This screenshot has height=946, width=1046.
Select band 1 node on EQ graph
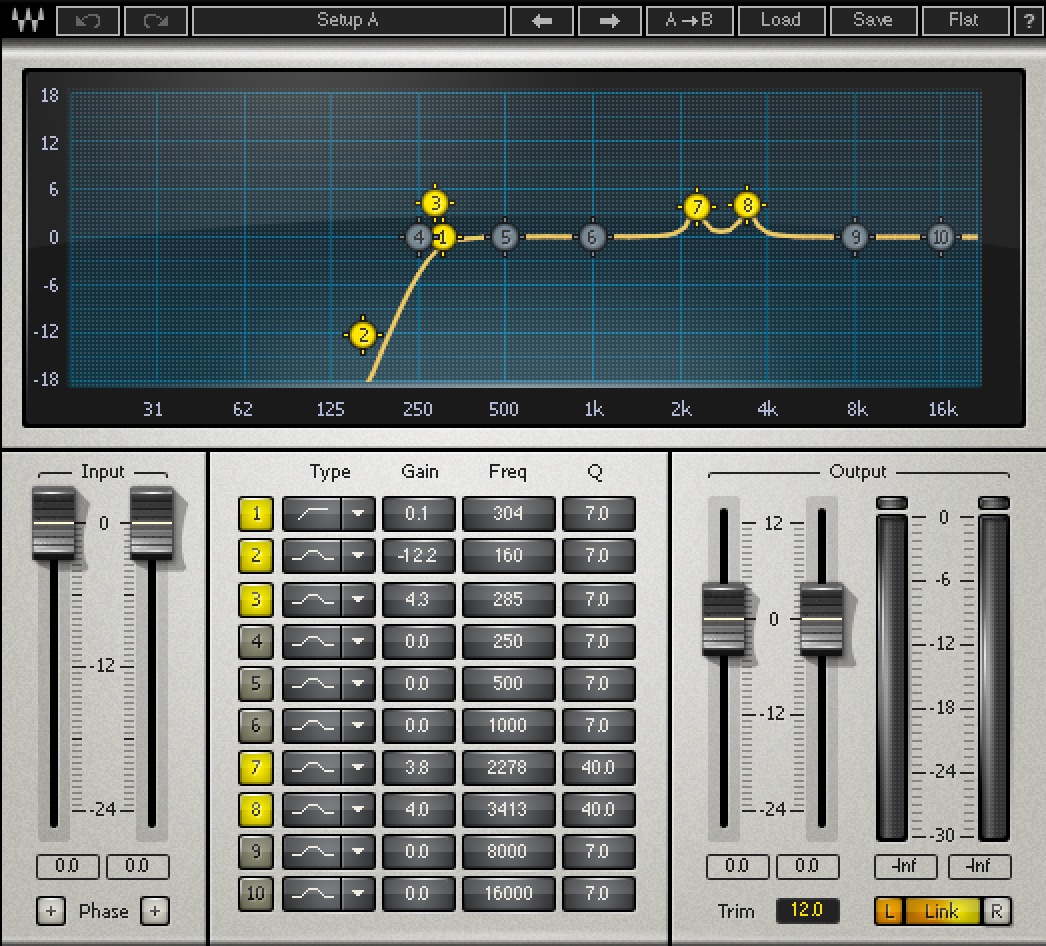tap(443, 237)
